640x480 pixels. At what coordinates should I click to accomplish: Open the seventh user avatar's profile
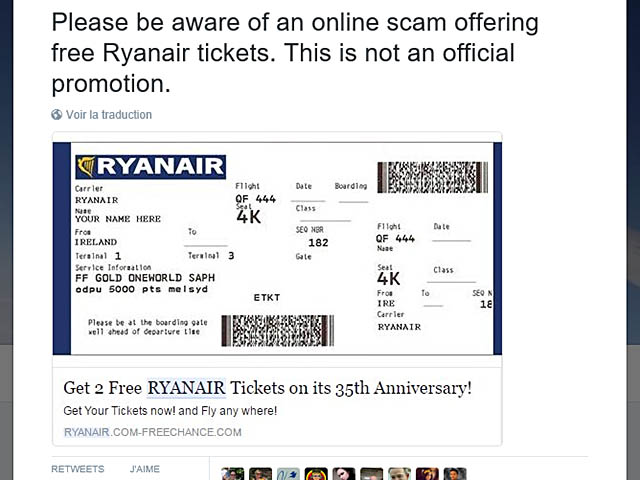click(x=399, y=474)
